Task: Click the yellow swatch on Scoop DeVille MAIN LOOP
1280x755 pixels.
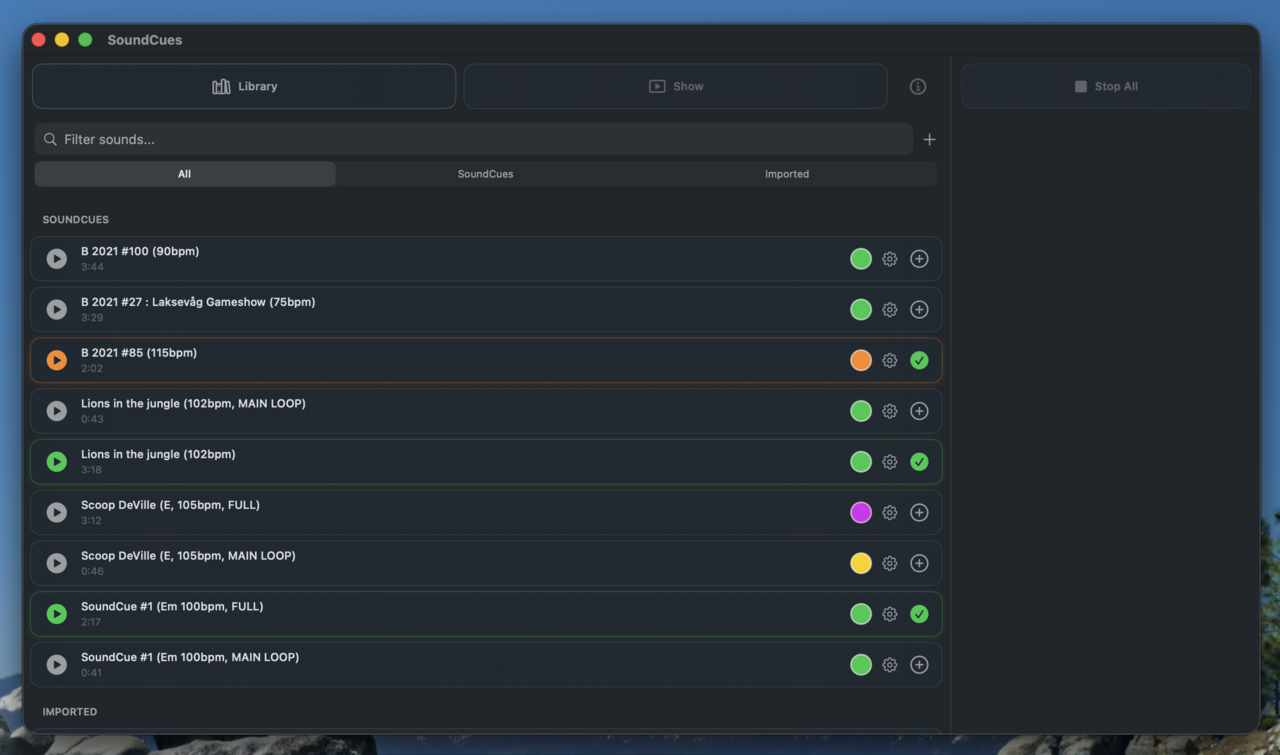Action: coord(860,563)
